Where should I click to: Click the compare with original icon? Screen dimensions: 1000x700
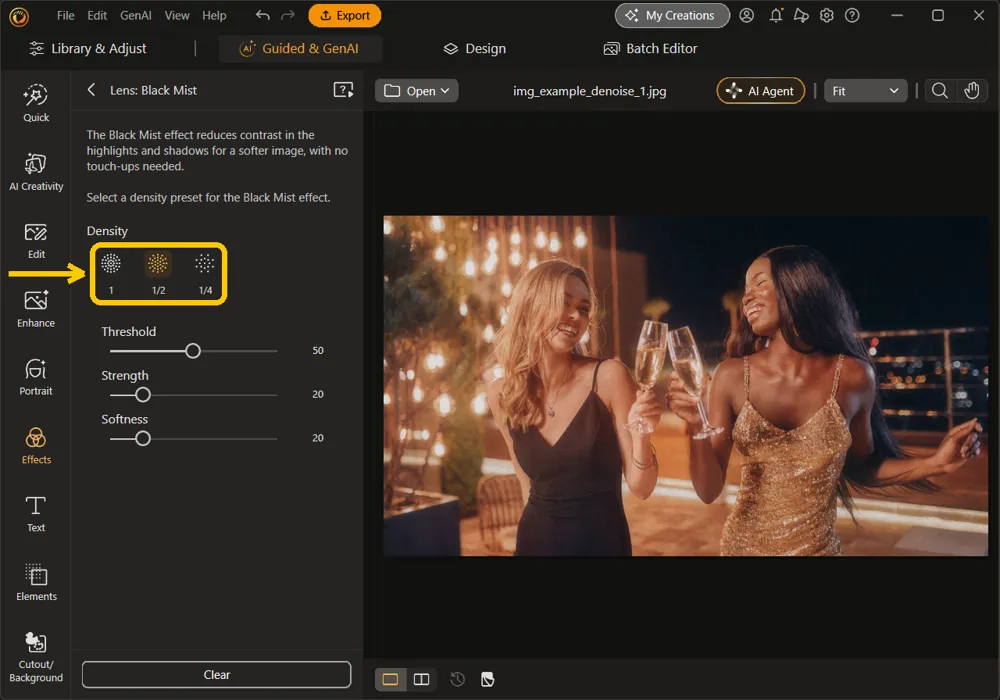click(x=487, y=679)
